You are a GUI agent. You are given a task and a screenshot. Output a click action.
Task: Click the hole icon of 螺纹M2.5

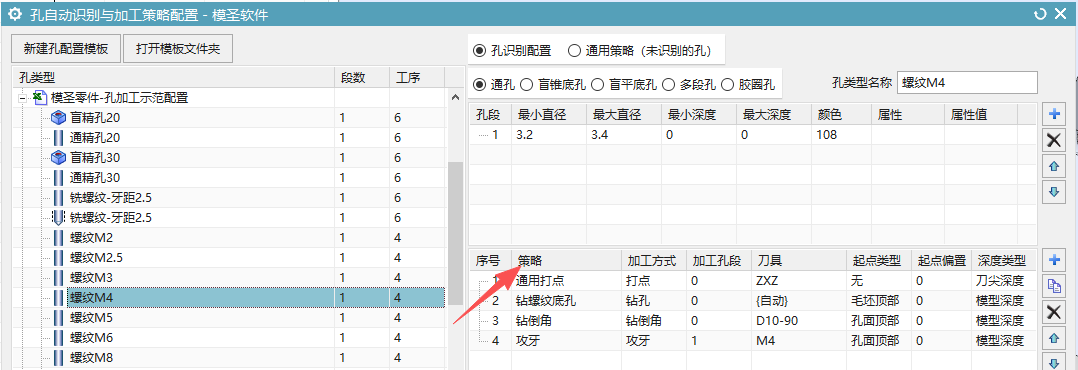tap(59, 258)
